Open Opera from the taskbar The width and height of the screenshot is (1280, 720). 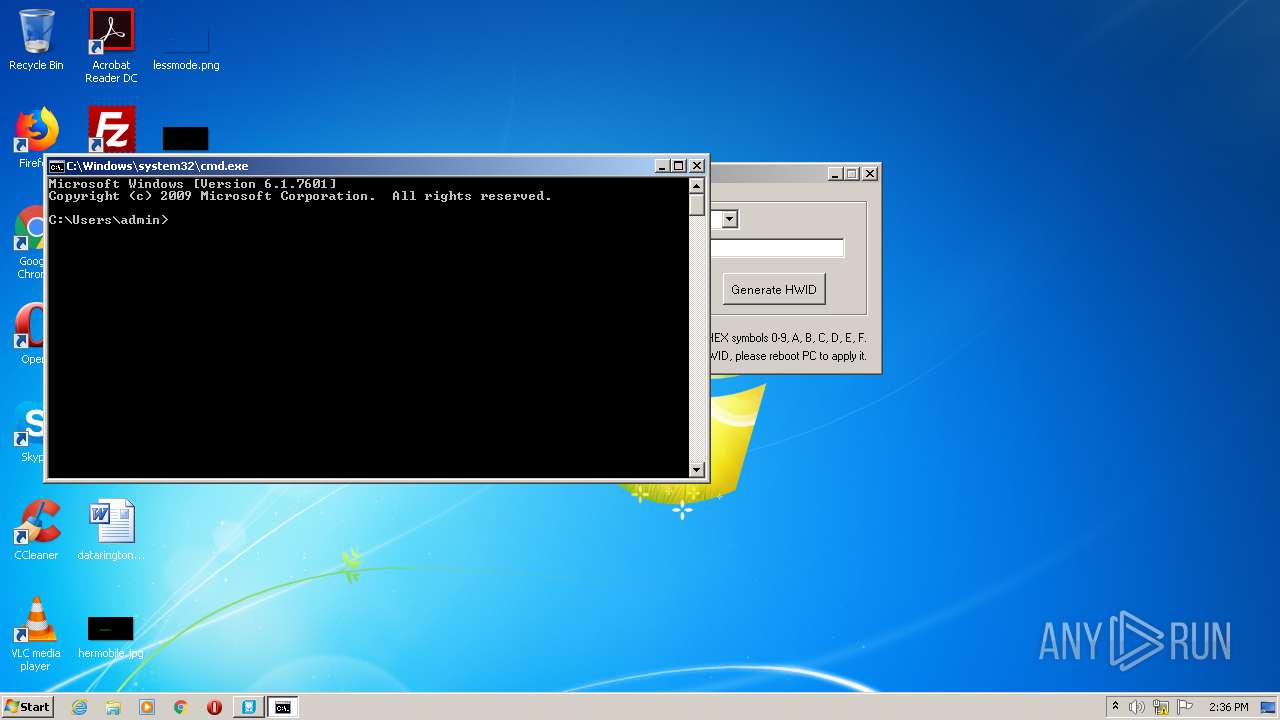pos(214,707)
